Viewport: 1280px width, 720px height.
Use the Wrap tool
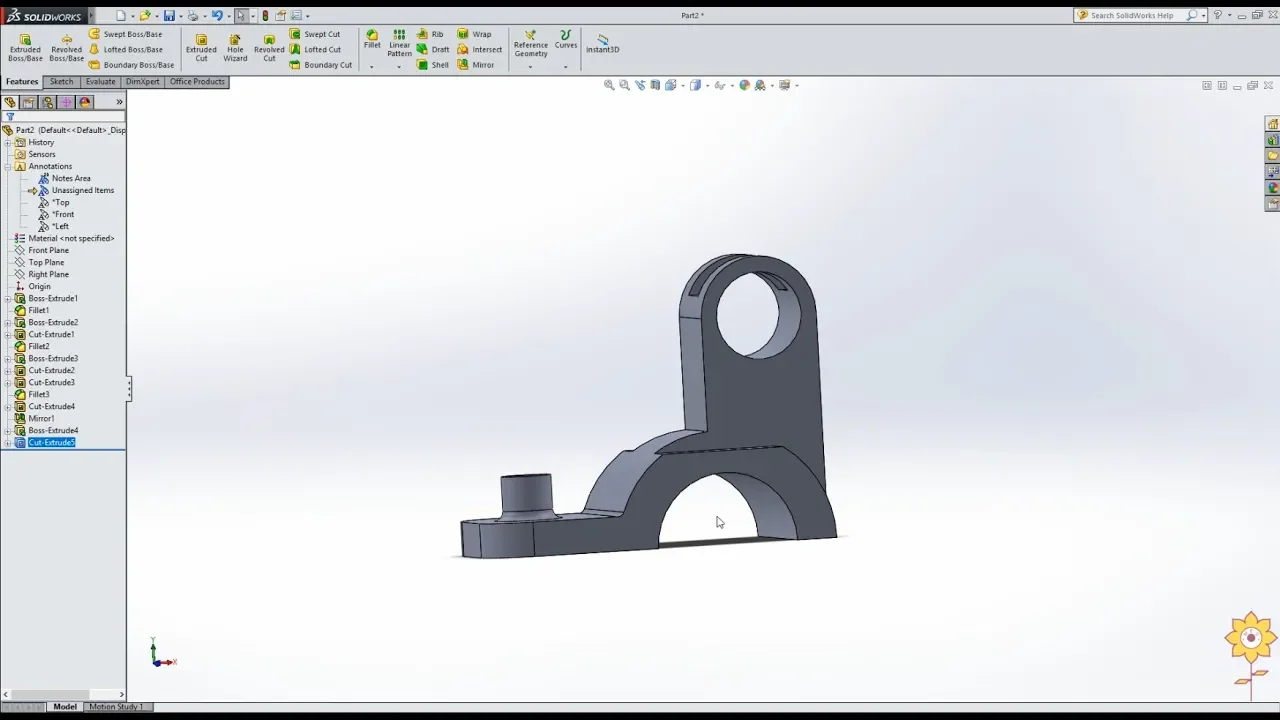[x=474, y=34]
